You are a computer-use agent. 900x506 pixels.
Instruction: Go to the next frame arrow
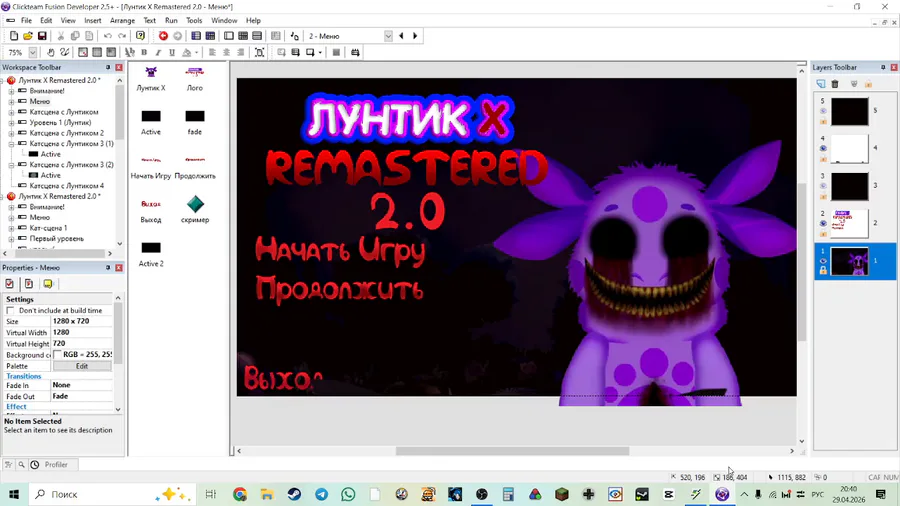pyautogui.click(x=415, y=36)
